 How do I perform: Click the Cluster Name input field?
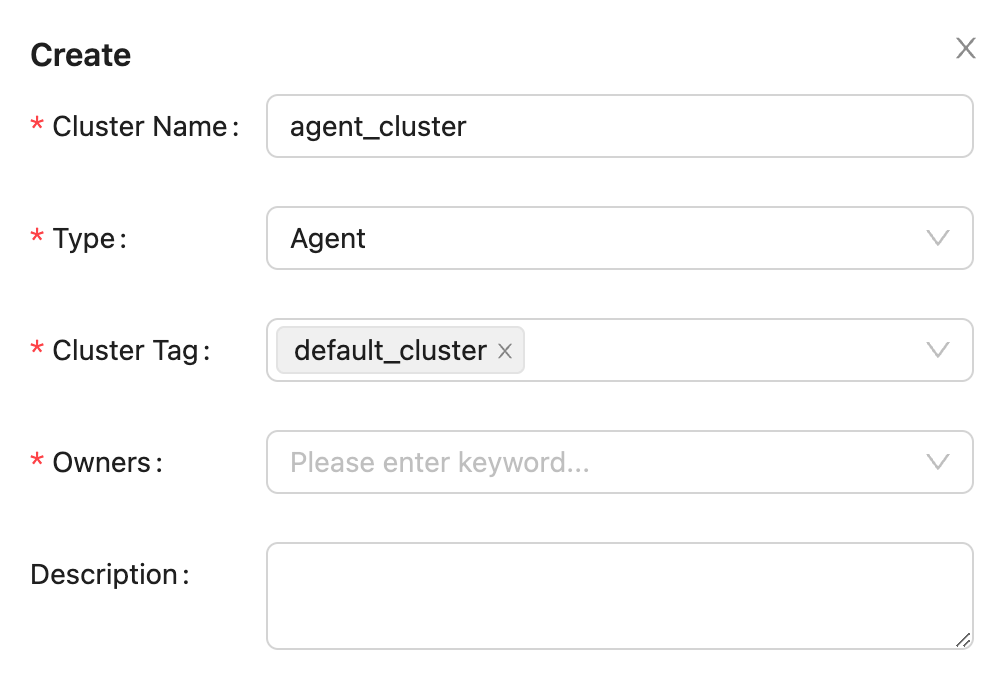coord(619,127)
